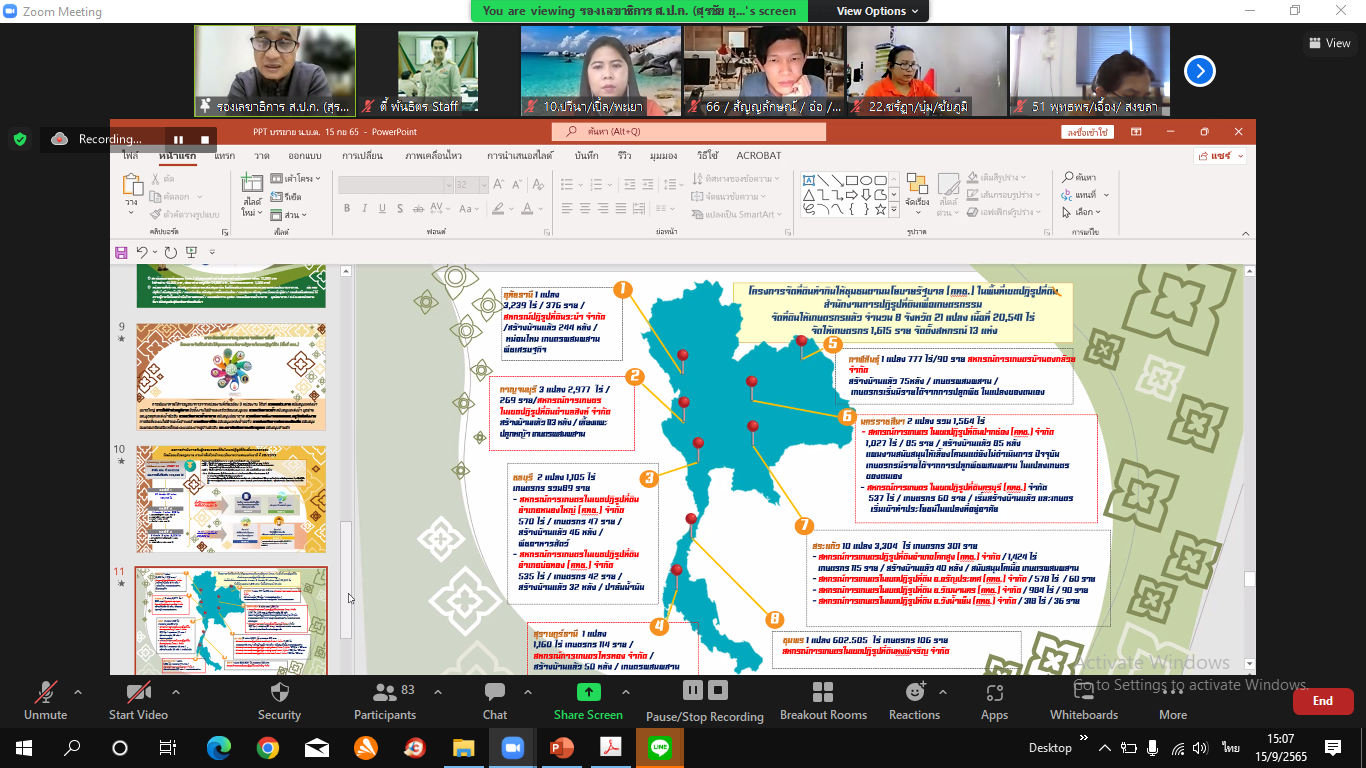1366x768 pixels.
Task: Click the Reset slide button (รีเซ็ต)
Action: coord(285,197)
